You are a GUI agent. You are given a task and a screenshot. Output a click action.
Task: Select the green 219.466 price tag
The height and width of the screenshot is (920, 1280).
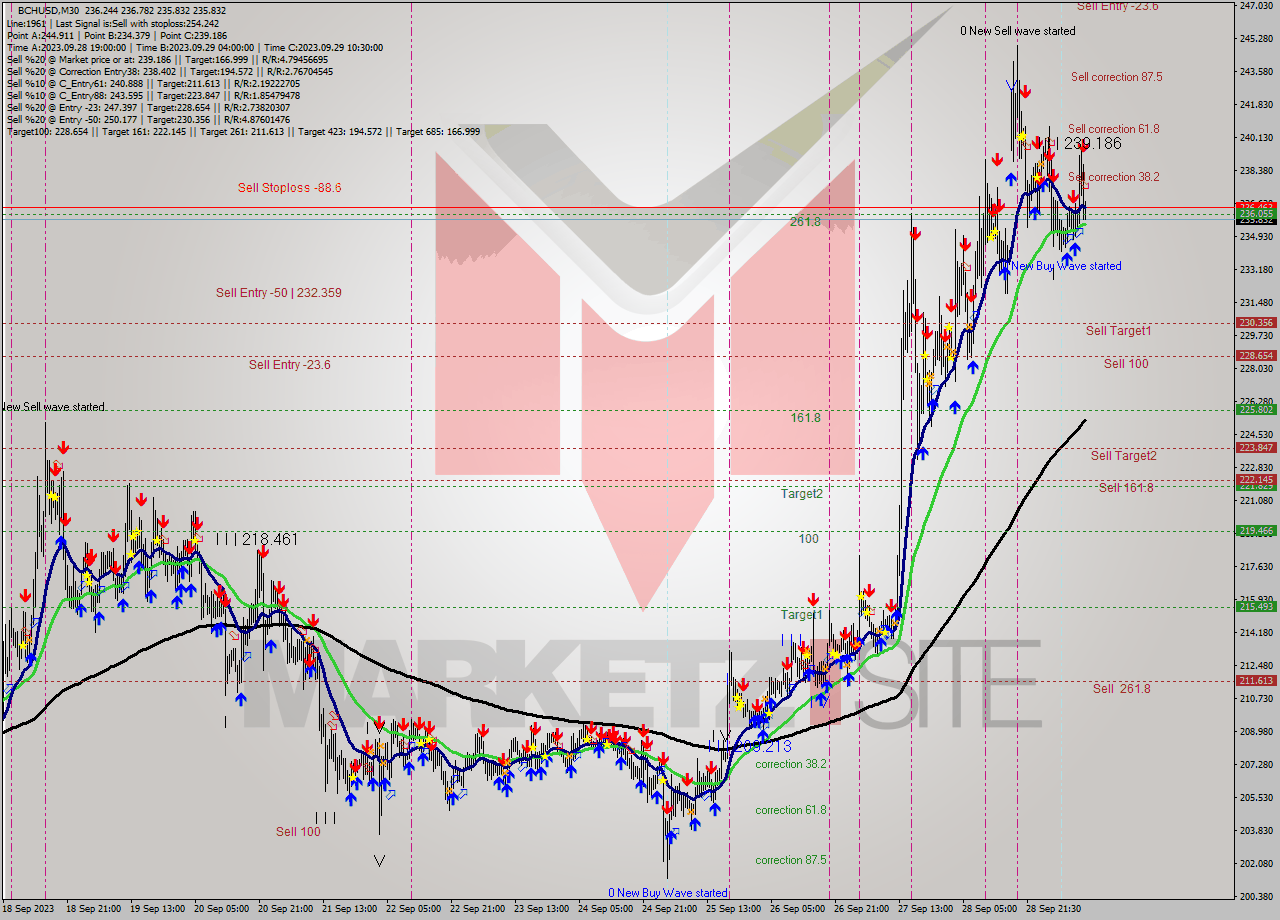pyautogui.click(x=1256, y=531)
